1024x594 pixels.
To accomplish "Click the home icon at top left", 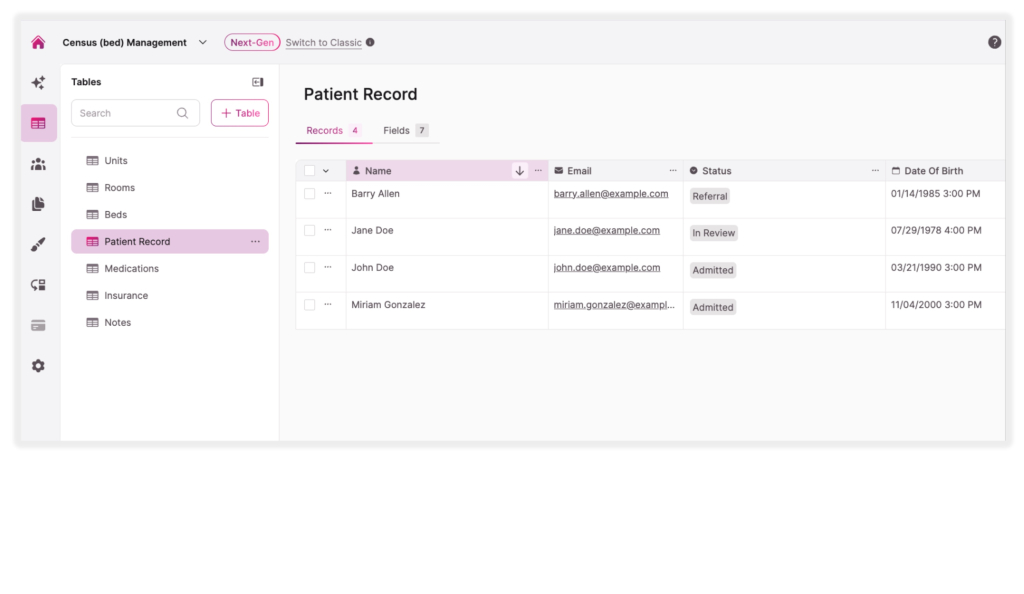I will 38,42.
